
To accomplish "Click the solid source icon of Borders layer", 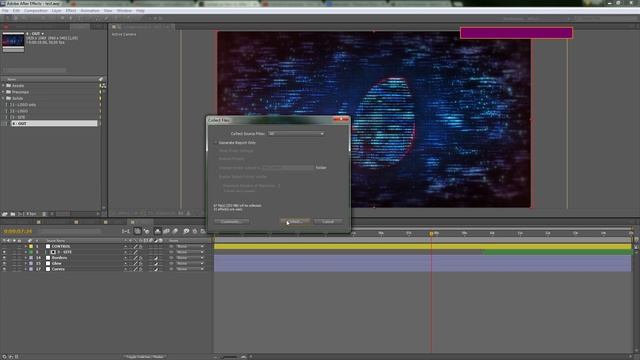I will point(48,258).
